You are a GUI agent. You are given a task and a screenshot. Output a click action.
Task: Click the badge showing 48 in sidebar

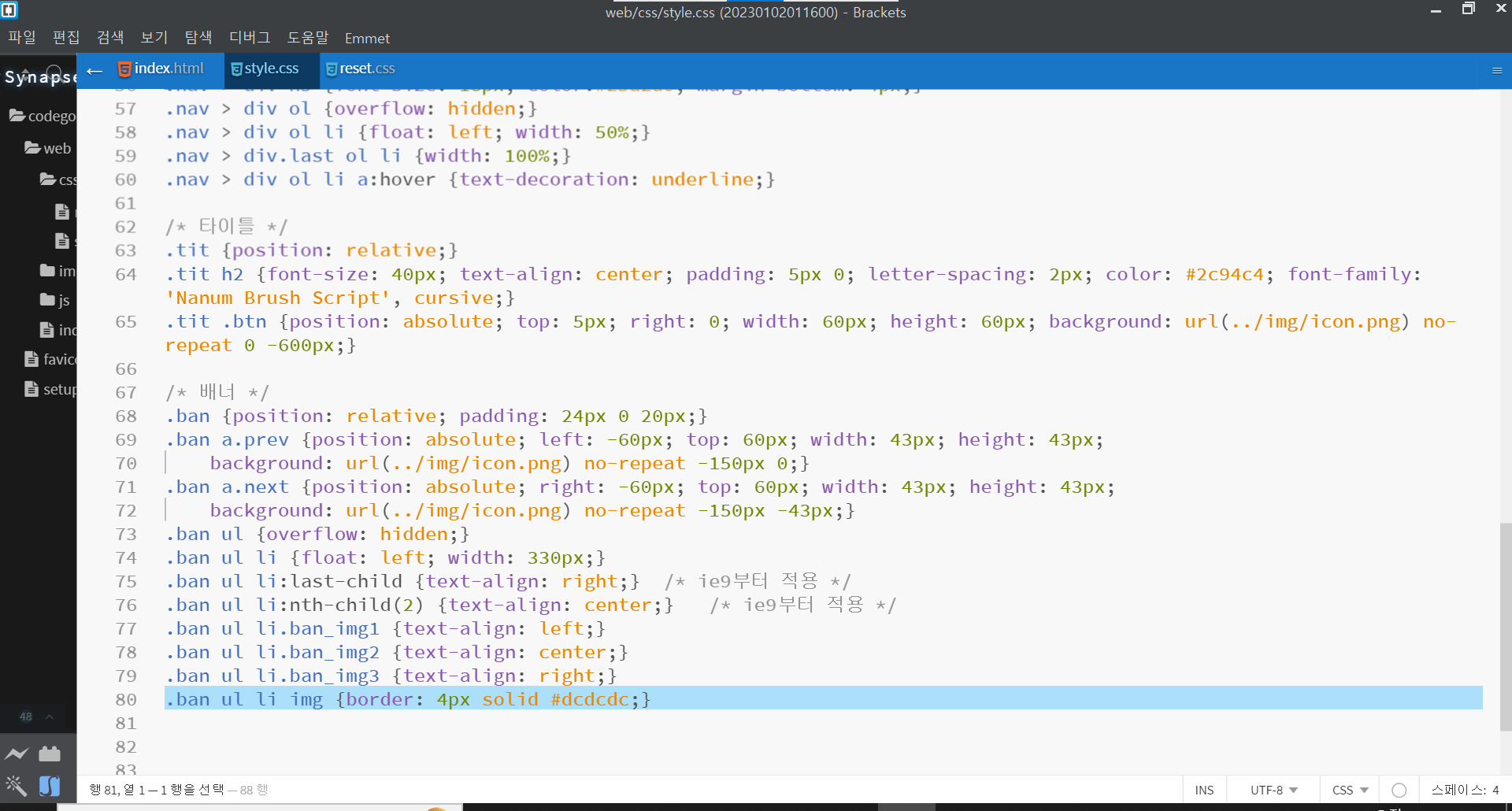coord(26,717)
